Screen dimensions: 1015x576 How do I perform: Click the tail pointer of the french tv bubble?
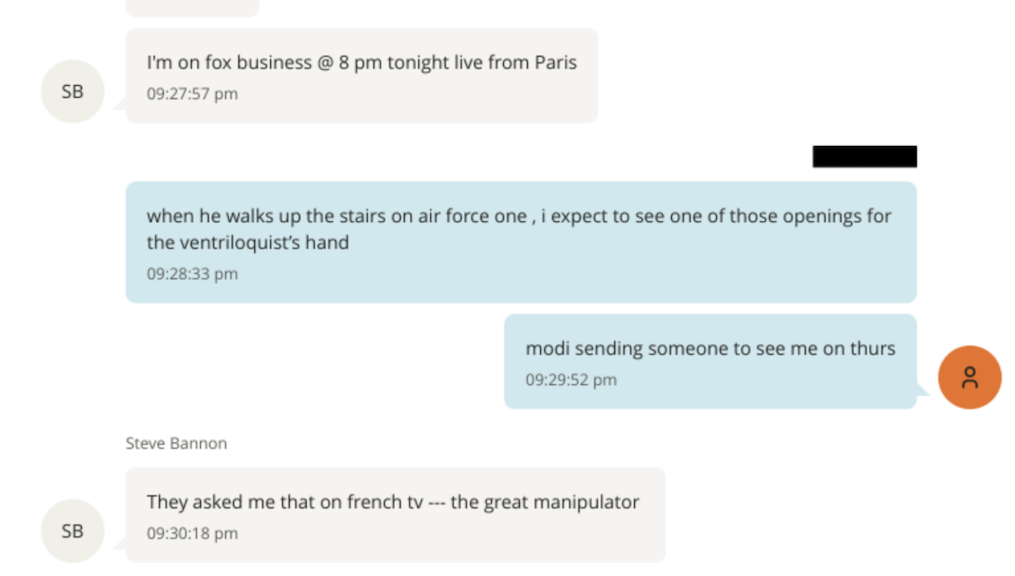coord(119,545)
